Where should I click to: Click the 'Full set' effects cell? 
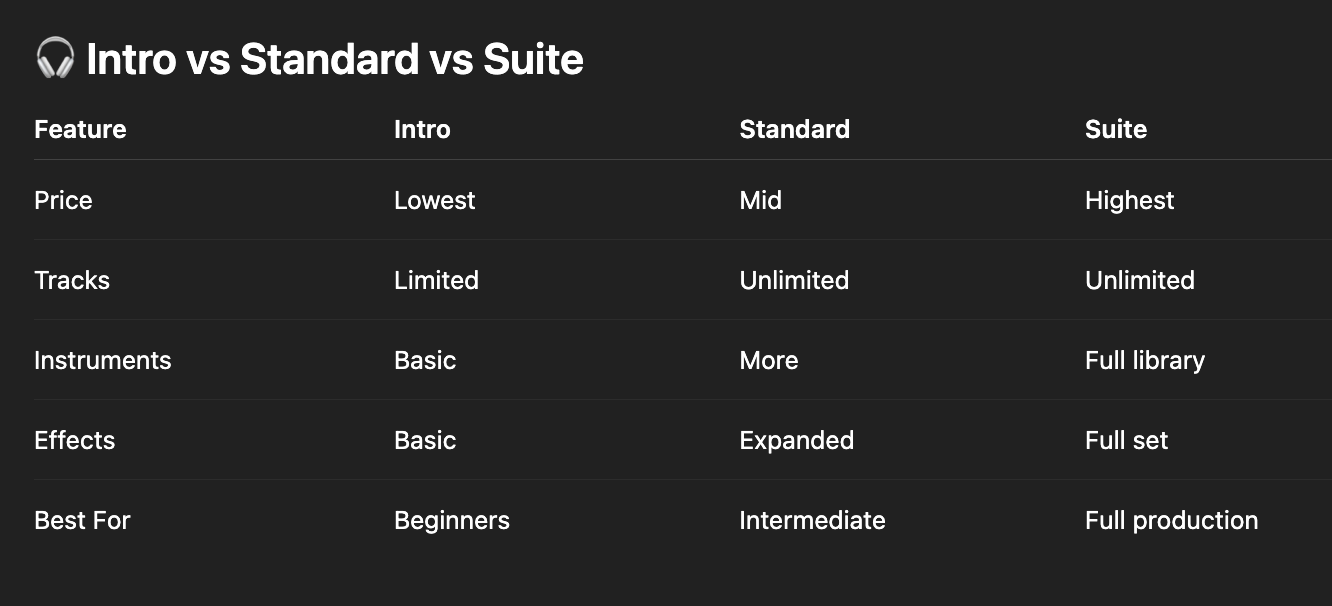click(1127, 440)
